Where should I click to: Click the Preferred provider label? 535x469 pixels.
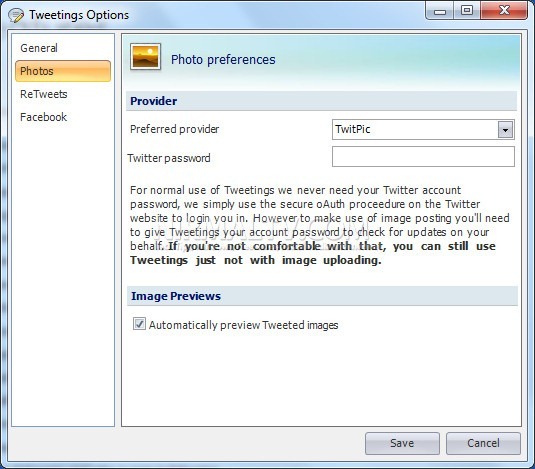coord(174,129)
